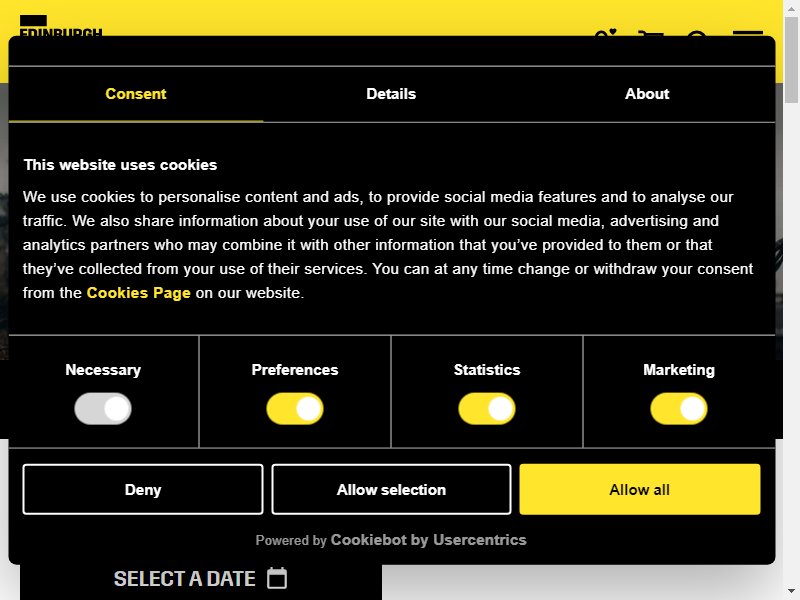The image size is (800, 600).
Task: Toggle off the Marketing cookies switch
Action: tap(679, 409)
